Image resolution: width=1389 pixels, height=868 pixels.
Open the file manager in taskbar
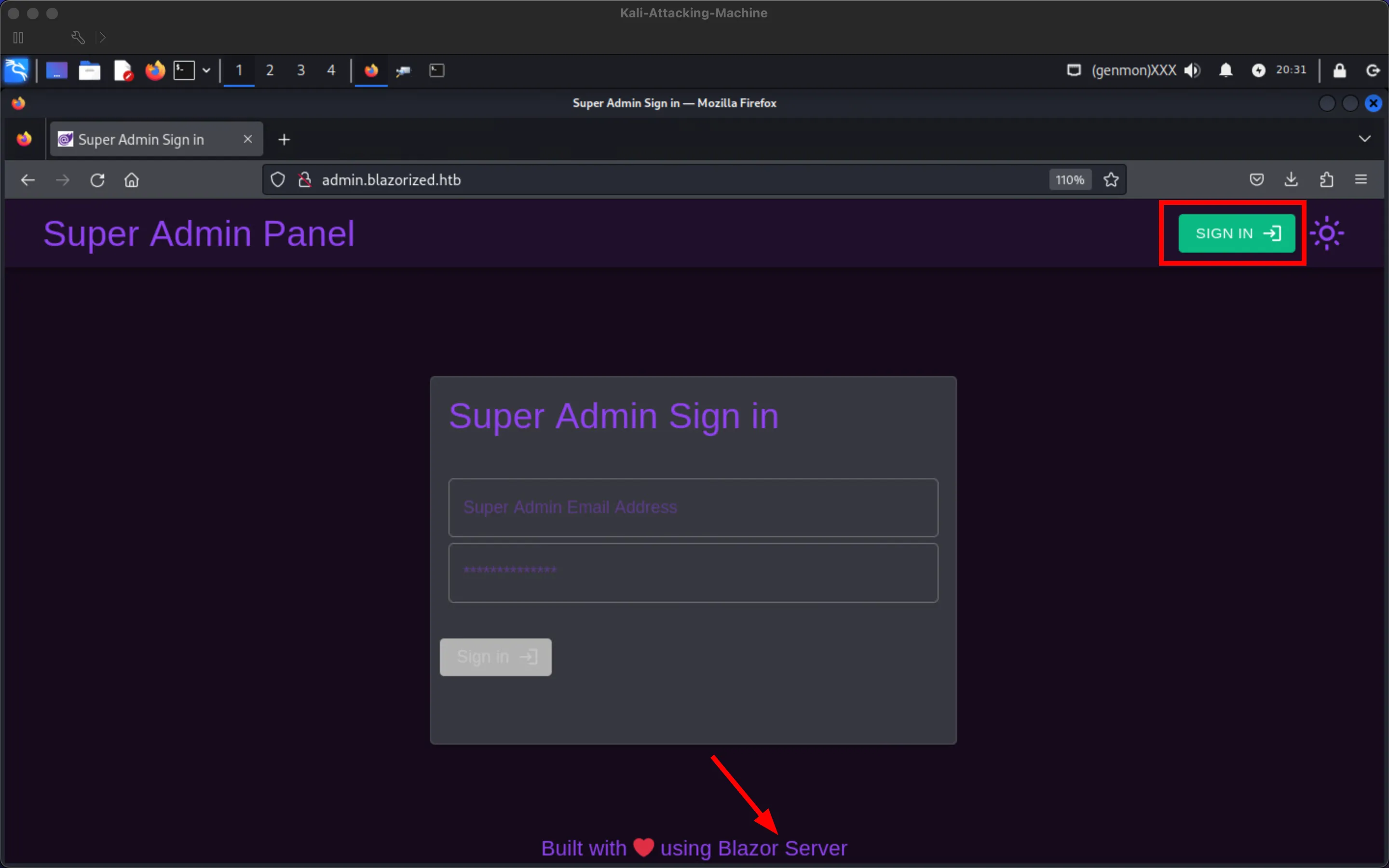(90, 70)
